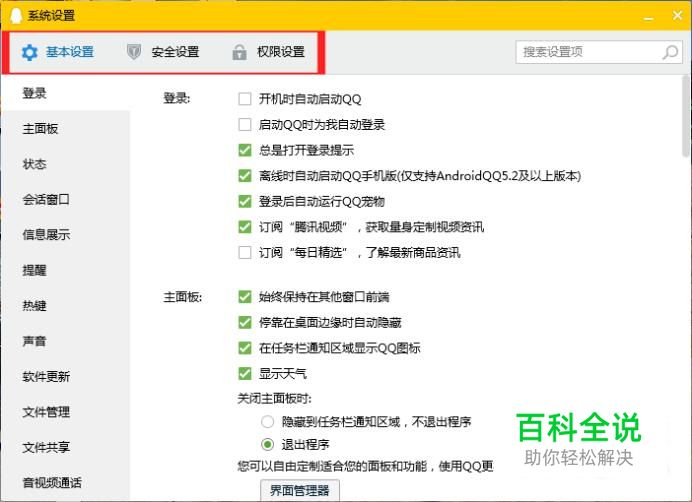Open the 界面管理器 button
Image resolution: width=692 pixels, height=502 pixels.
tap(300, 490)
